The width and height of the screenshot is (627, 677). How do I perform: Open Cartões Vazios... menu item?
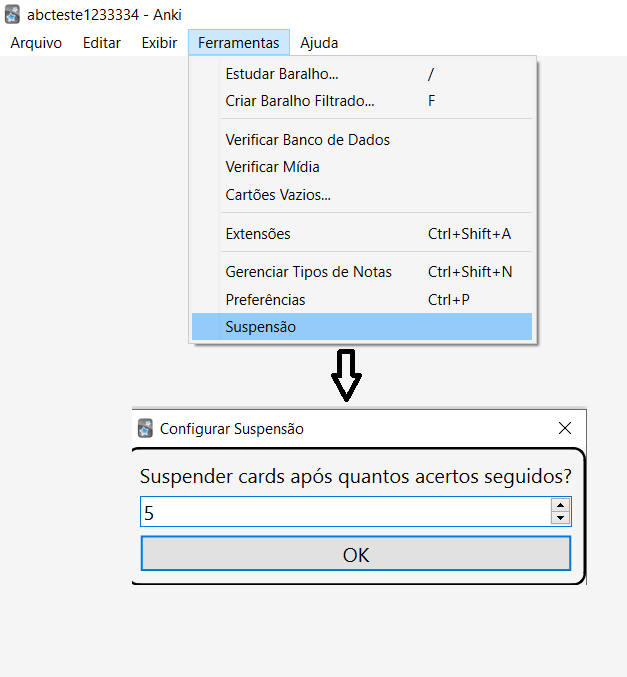point(278,195)
